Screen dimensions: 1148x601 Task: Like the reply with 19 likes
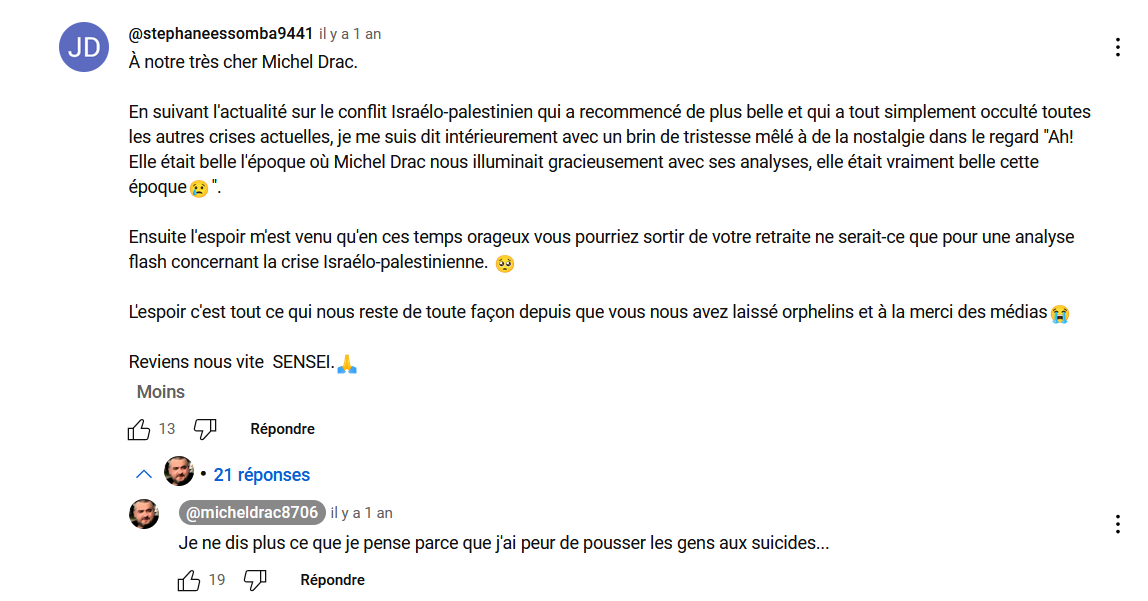pos(189,581)
